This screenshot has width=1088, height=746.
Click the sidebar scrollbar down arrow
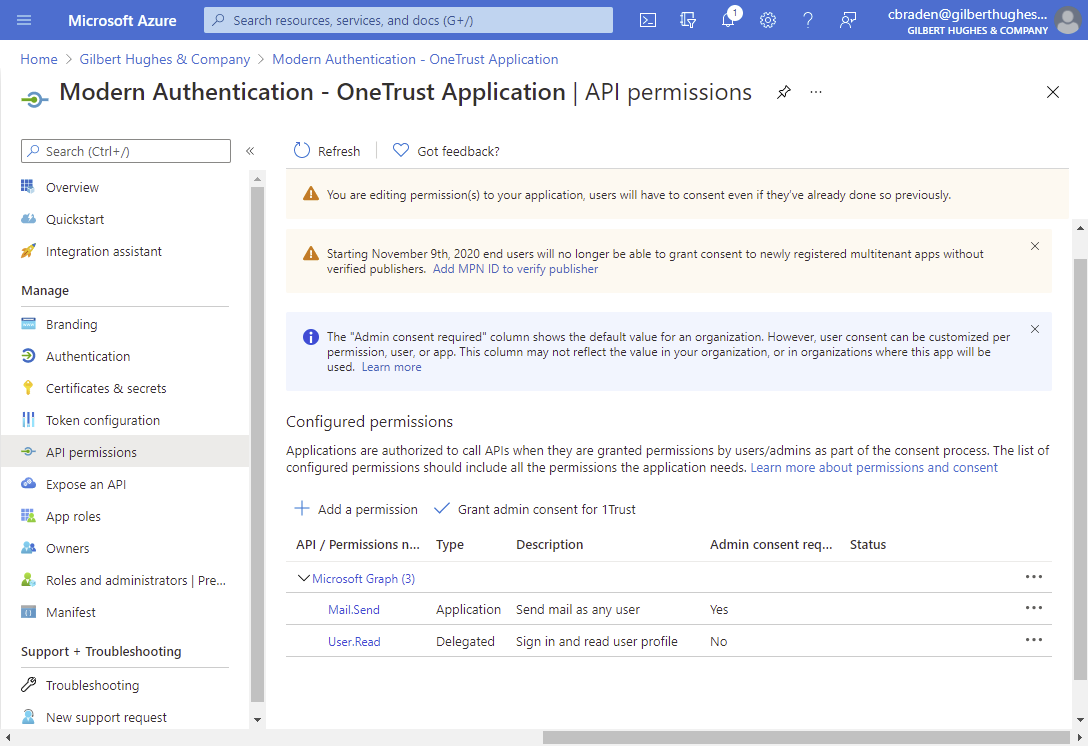point(257,720)
